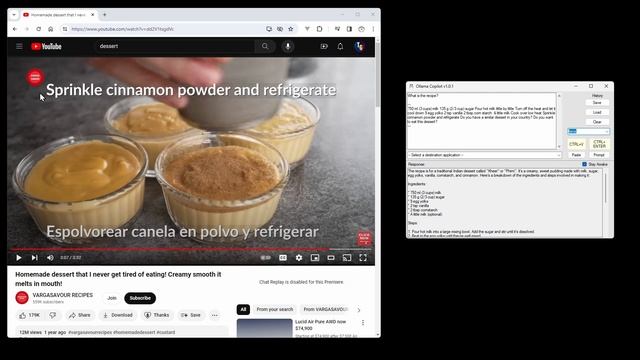This screenshot has height=360, width=640.
Task: Open options for the Lucid Air Pure ad
Action: [x=363, y=322]
